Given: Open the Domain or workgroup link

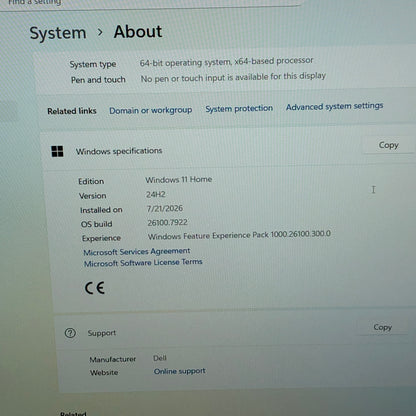Looking at the screenshot, I should pos(151,110).
